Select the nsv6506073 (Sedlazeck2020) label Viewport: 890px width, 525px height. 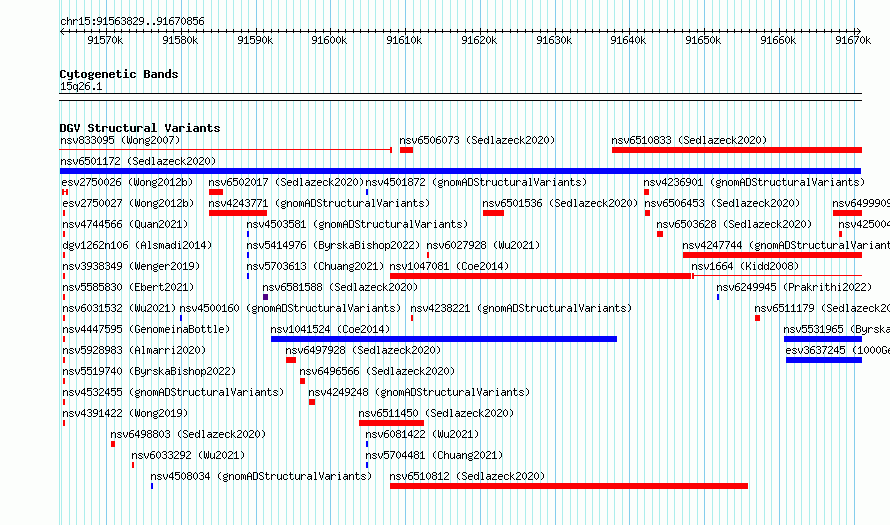pyautogui.click(x=477, y=140)
